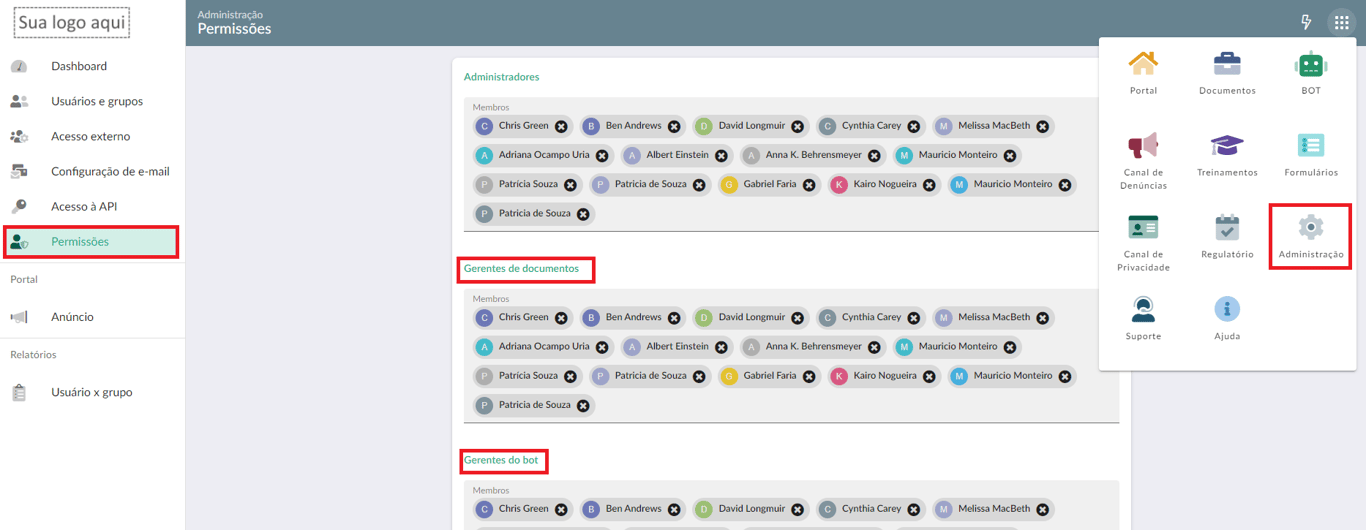1366x530 pixels.
Task: Remove Kairo Nogueira from Gerentes de documentos
Action: pyautogui.click(x=929, y=377)
